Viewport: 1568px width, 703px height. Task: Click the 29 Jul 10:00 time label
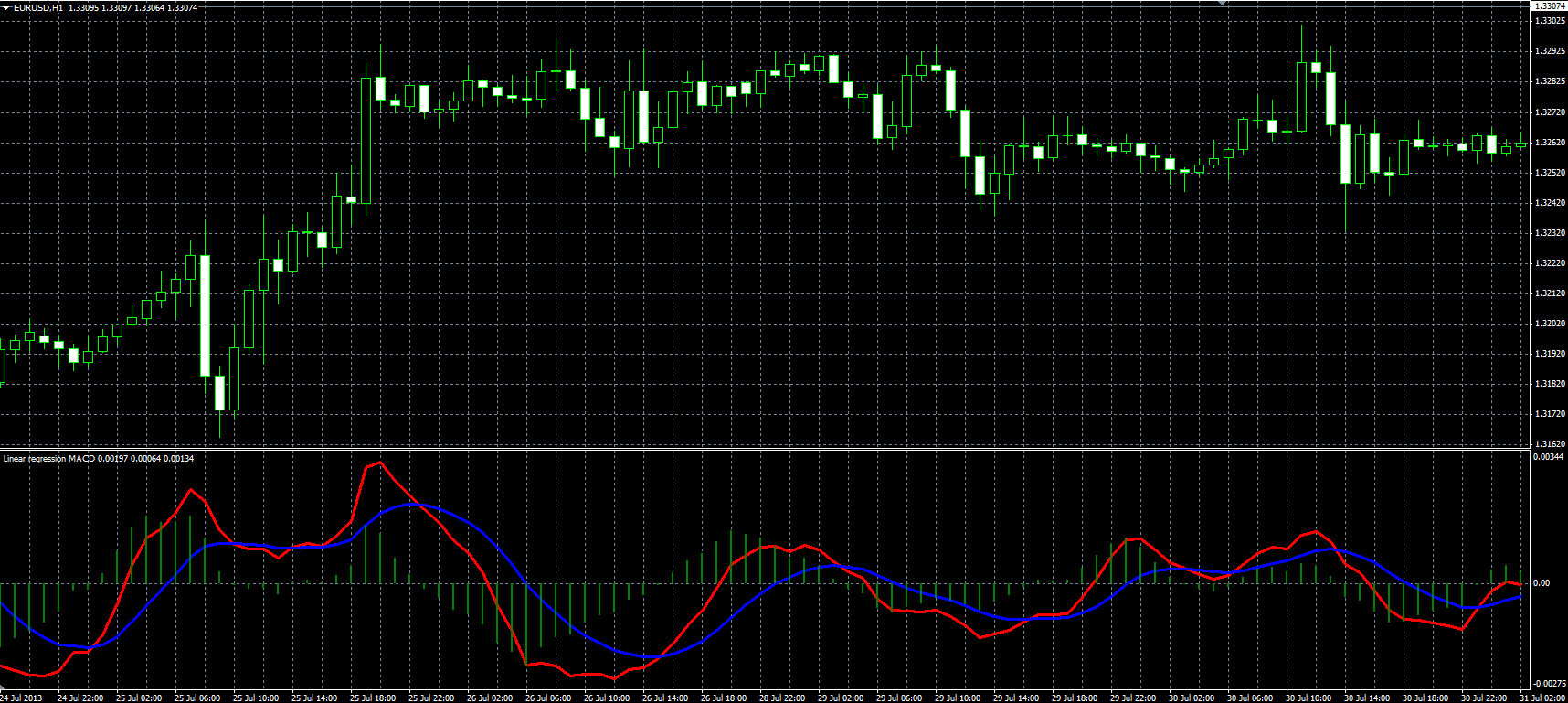tap(958, 698)
